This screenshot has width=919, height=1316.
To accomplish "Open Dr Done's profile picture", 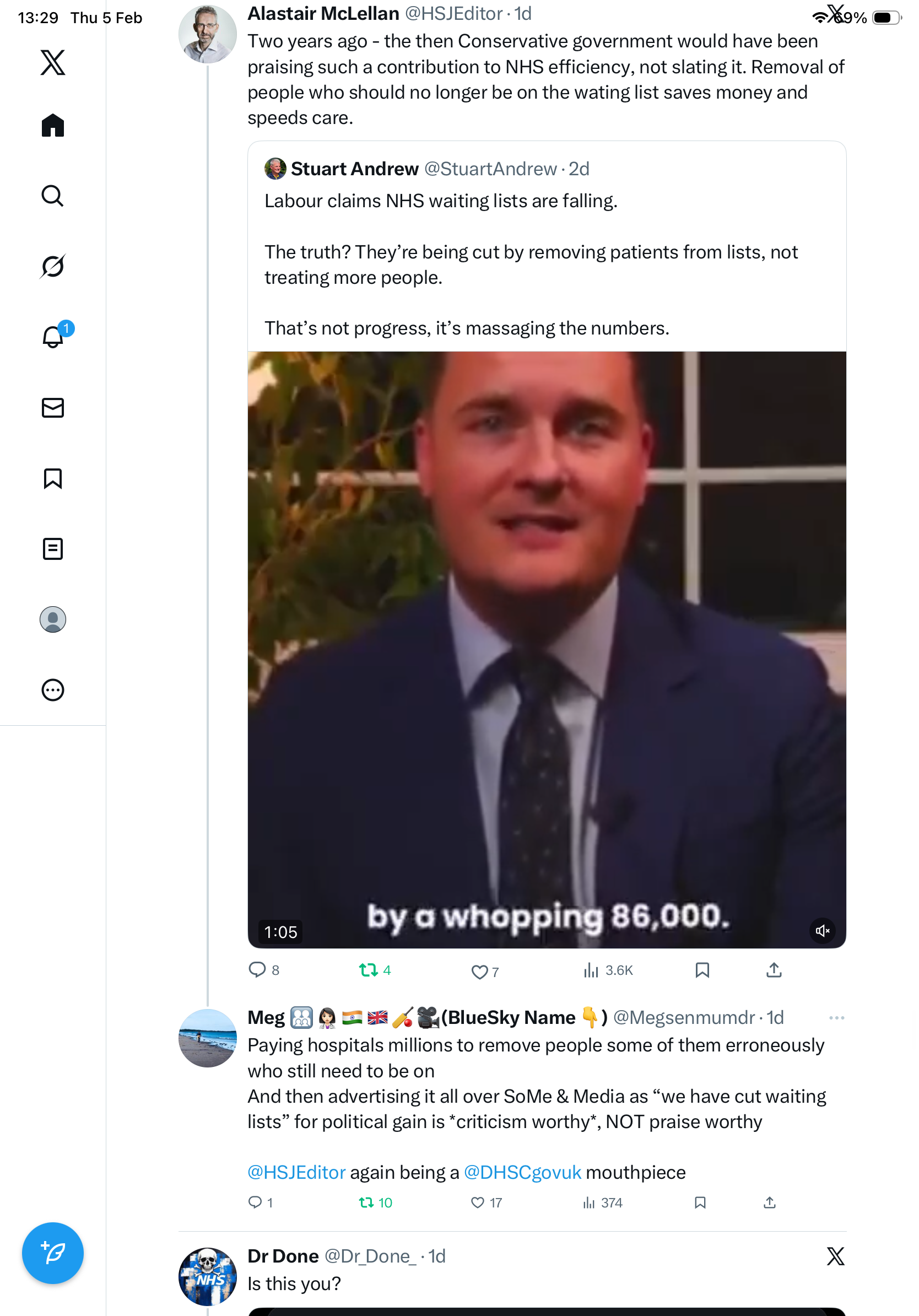I will (207, 1276).
